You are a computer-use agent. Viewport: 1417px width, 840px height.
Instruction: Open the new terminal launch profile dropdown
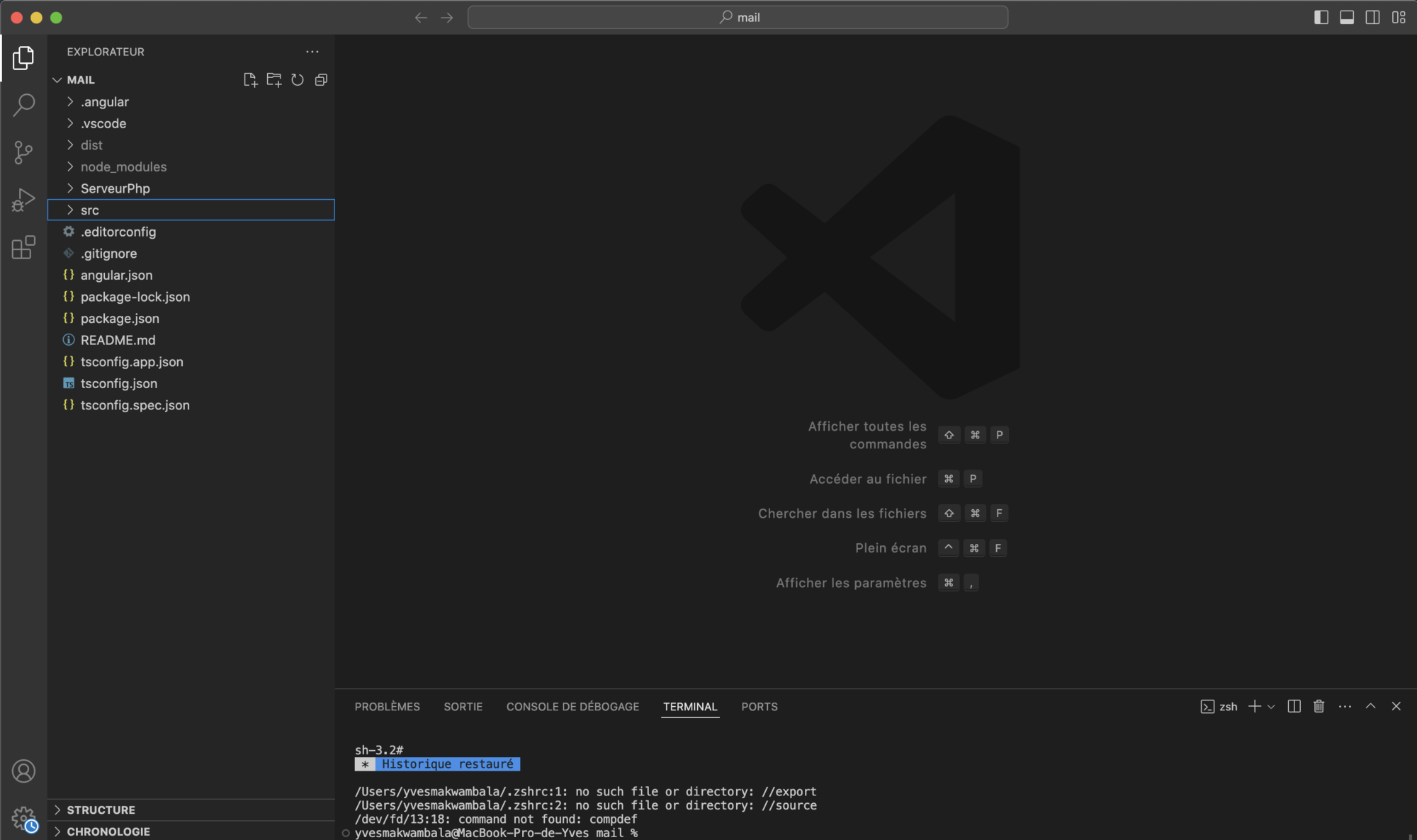point(1271,707)
